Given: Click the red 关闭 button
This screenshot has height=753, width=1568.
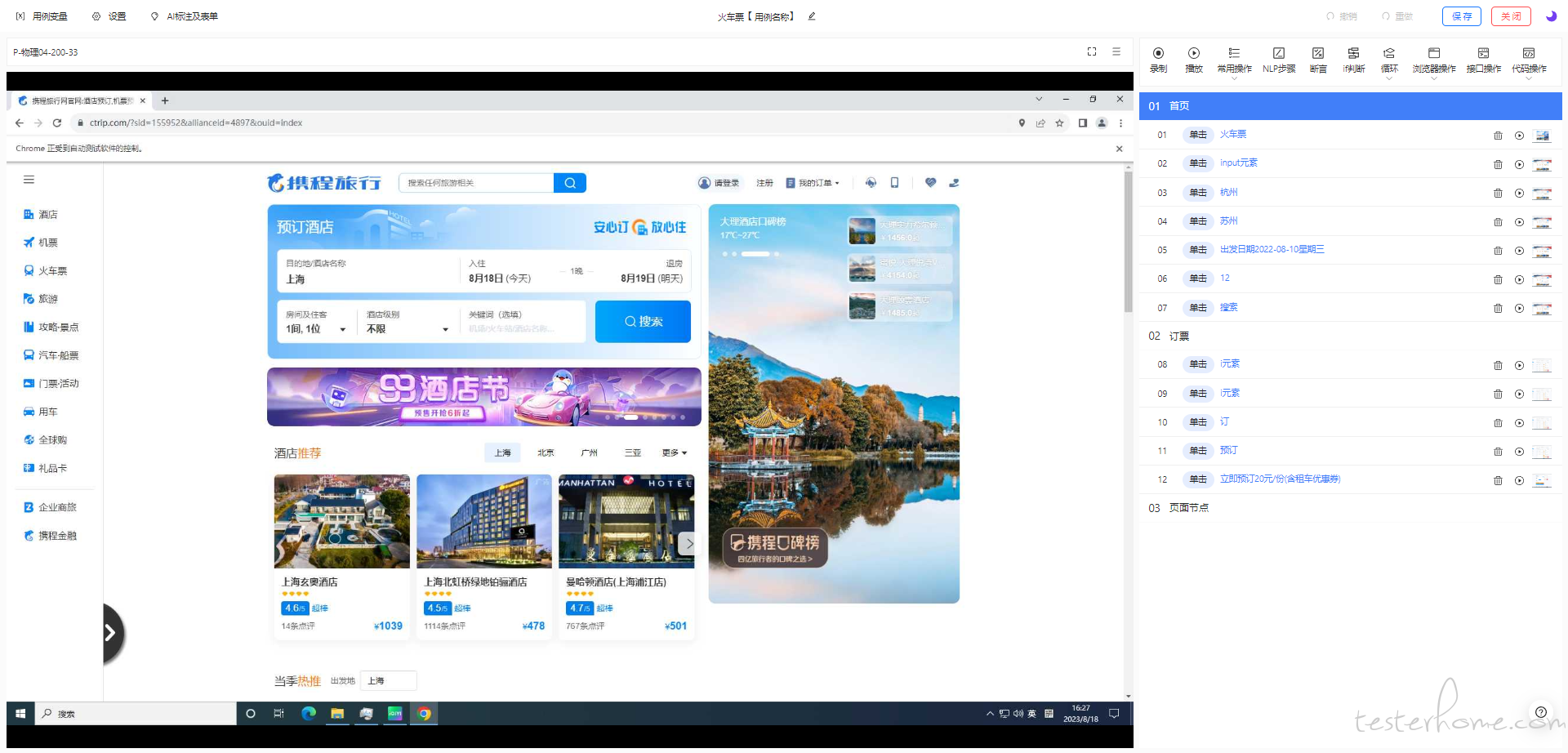Looking at the screenshot, I should click(x=1511, y=16).
